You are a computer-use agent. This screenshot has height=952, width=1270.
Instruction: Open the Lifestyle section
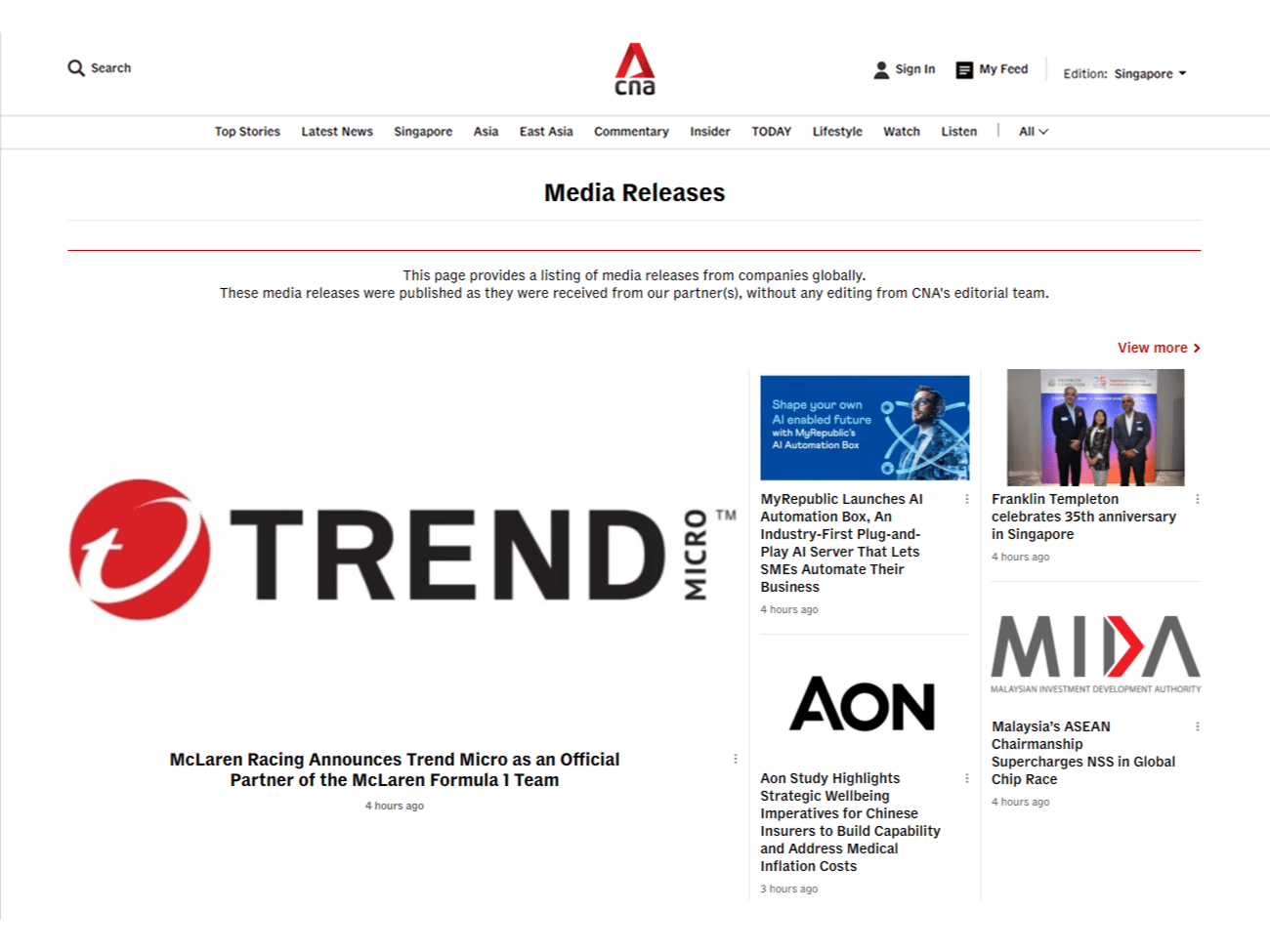[837, 132]
